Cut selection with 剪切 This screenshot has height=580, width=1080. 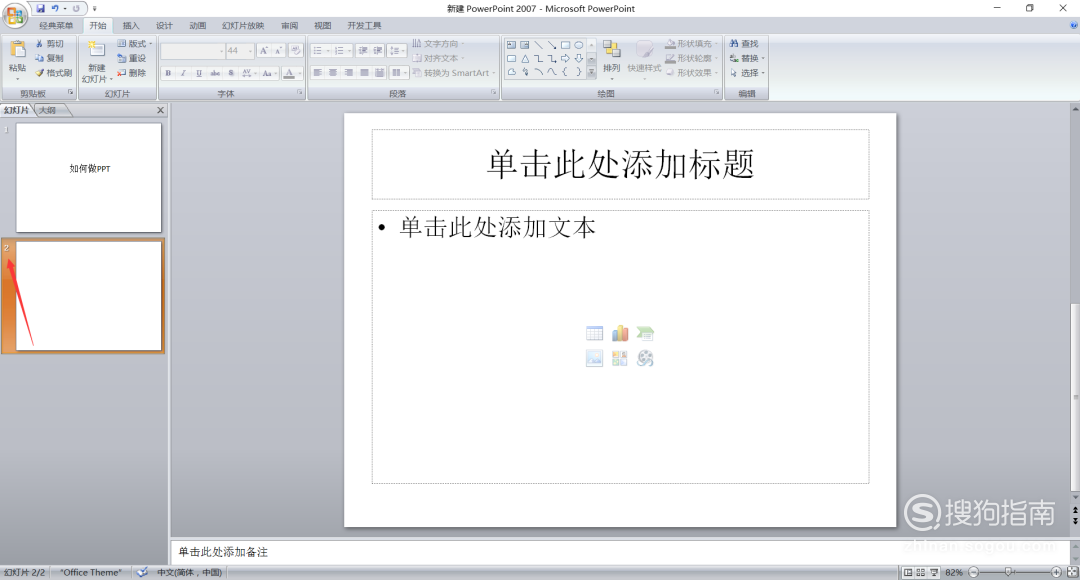pos(49,43)
